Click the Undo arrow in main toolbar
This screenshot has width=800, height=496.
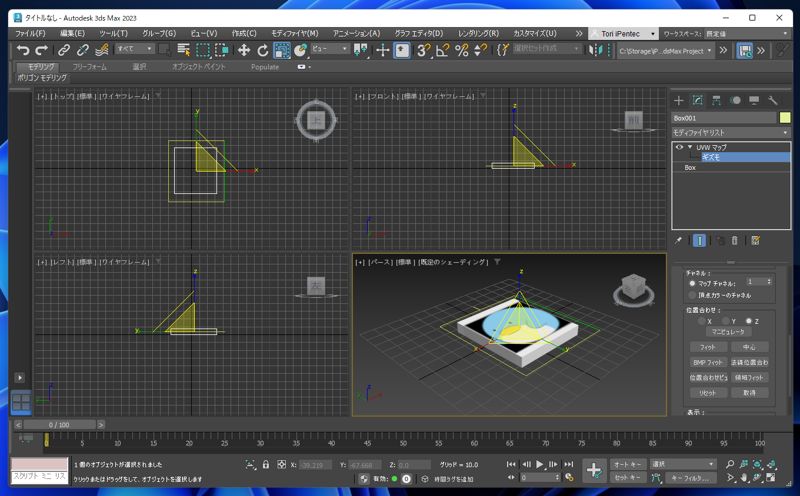[23, 50]
